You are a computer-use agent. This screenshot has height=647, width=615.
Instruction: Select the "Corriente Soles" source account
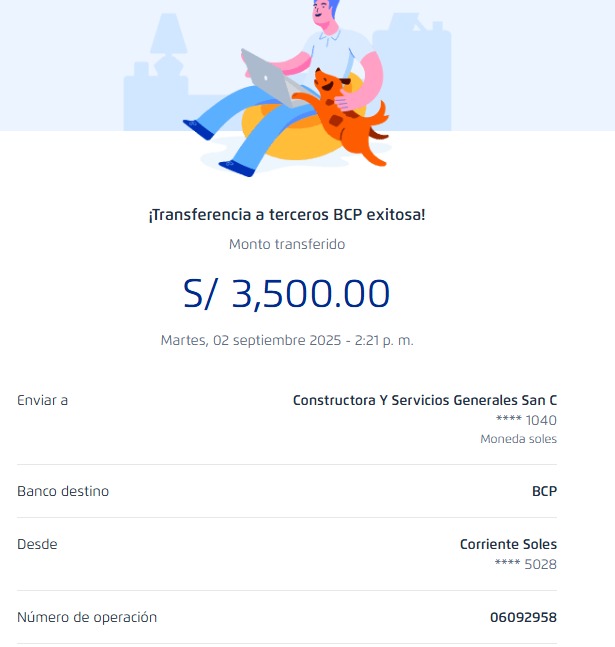click(508, 544)
